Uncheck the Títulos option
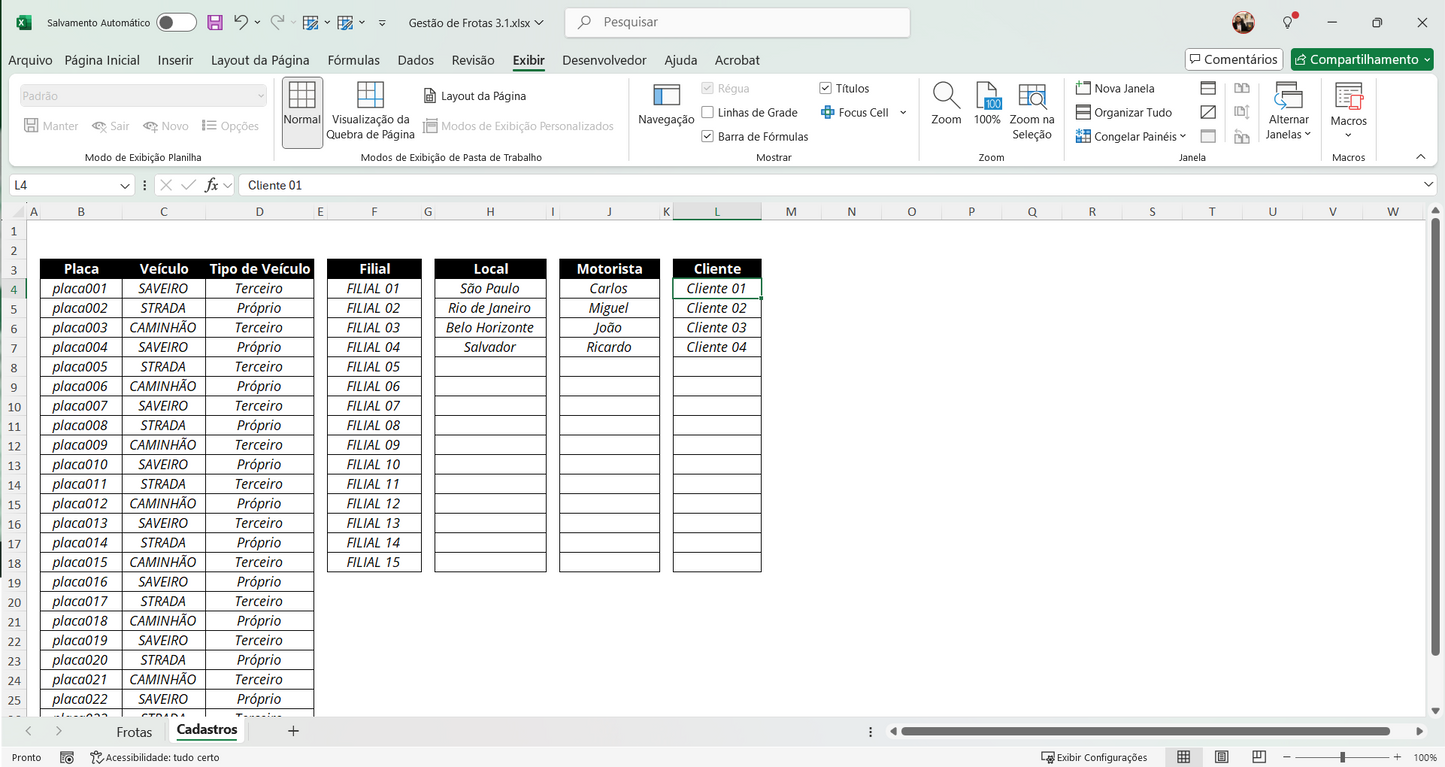Image resolution: width=1445 pixels, height=767 pixels. [825, 88]
